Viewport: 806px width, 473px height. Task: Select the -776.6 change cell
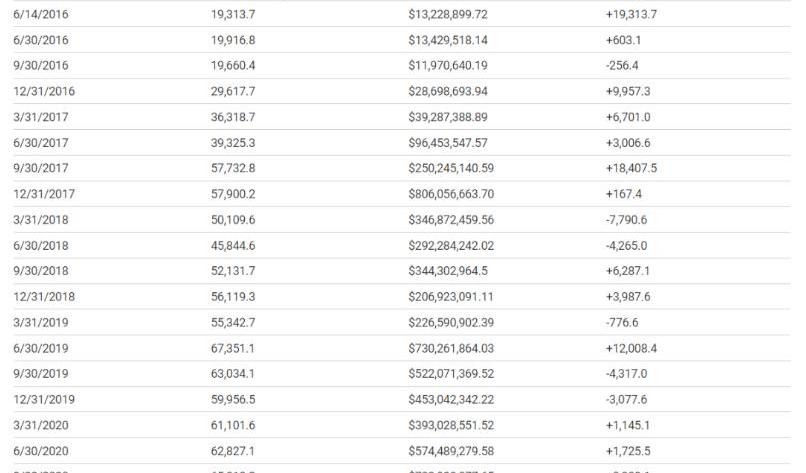click(x=623, y=322)
